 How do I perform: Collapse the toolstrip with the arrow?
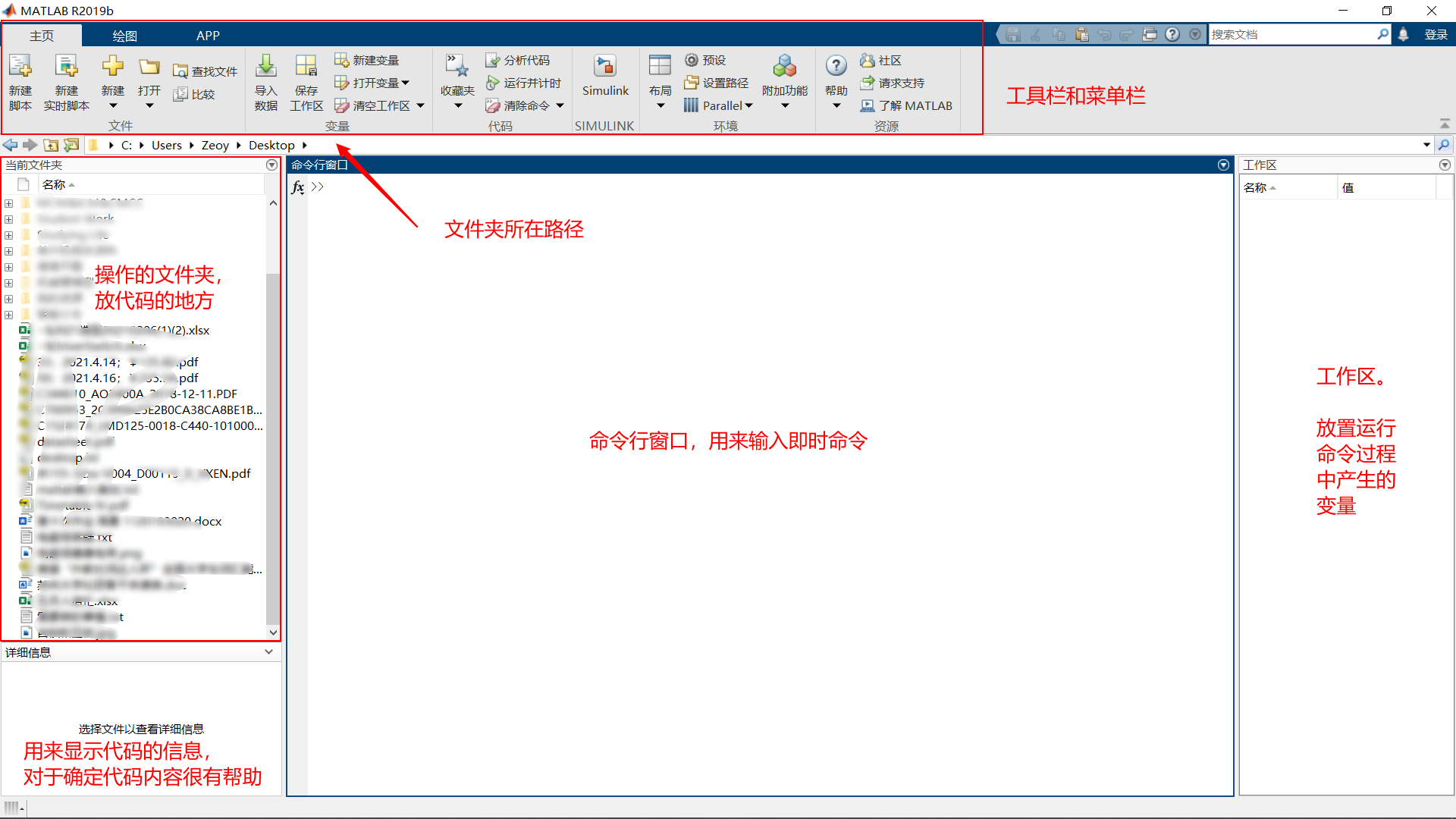tap(1445, 123)
